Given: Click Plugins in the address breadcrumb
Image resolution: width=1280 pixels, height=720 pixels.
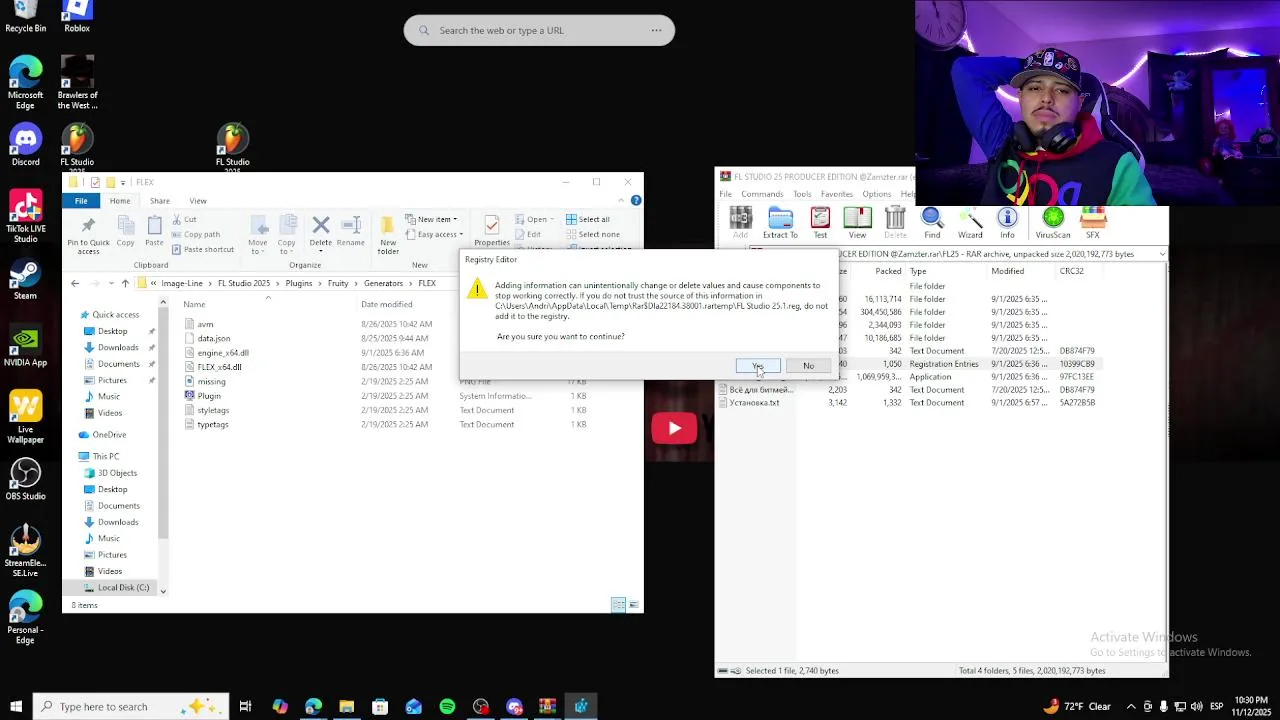Looking at the screenshot, I should coord(299,284).
